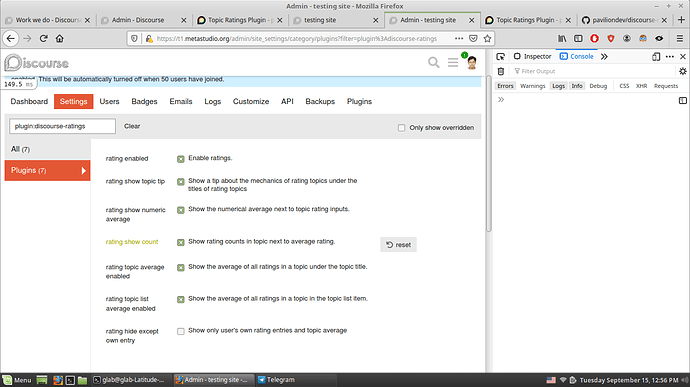Image resolution: width=690 pixels, height=387 pixels.
Task: Toggle rating show numeric average checkbox
Action: tap(180, 210)
